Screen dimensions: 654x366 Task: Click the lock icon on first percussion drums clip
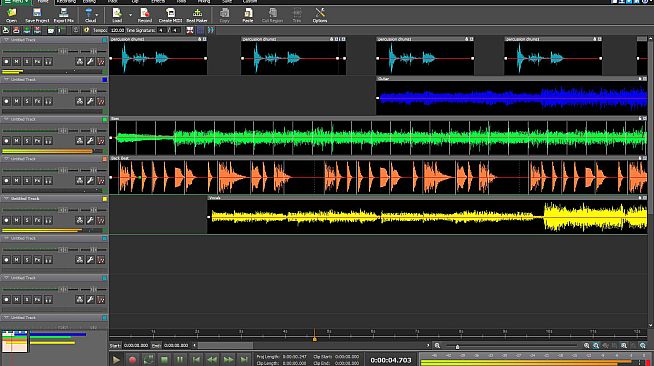(199, 39)
